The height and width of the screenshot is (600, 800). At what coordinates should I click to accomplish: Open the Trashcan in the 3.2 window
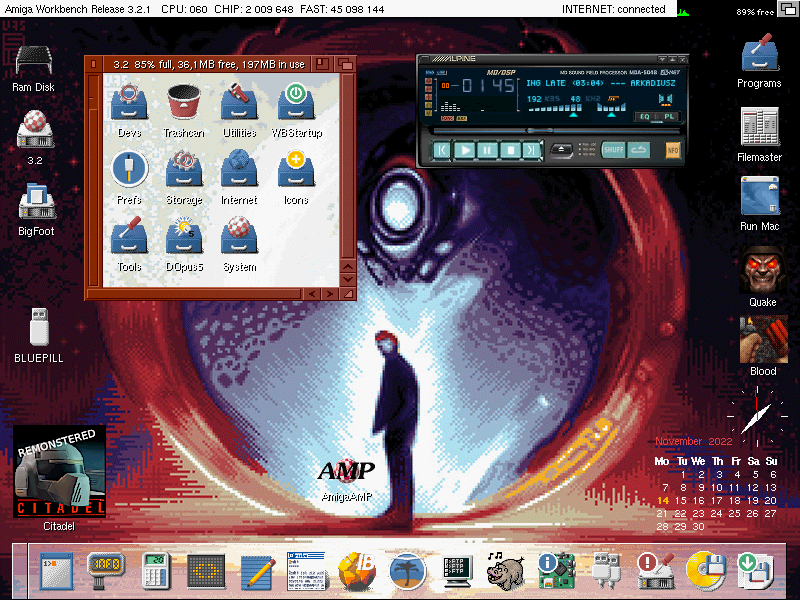pyautogui.click(x=184, y=102)
